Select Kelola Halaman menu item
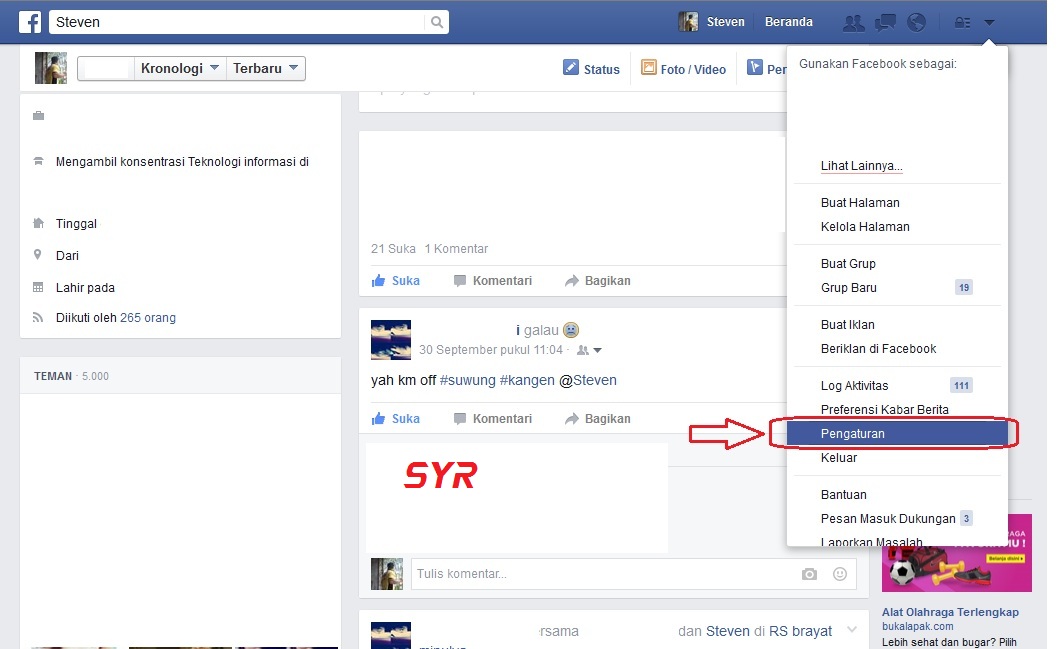 click(865, 227)
